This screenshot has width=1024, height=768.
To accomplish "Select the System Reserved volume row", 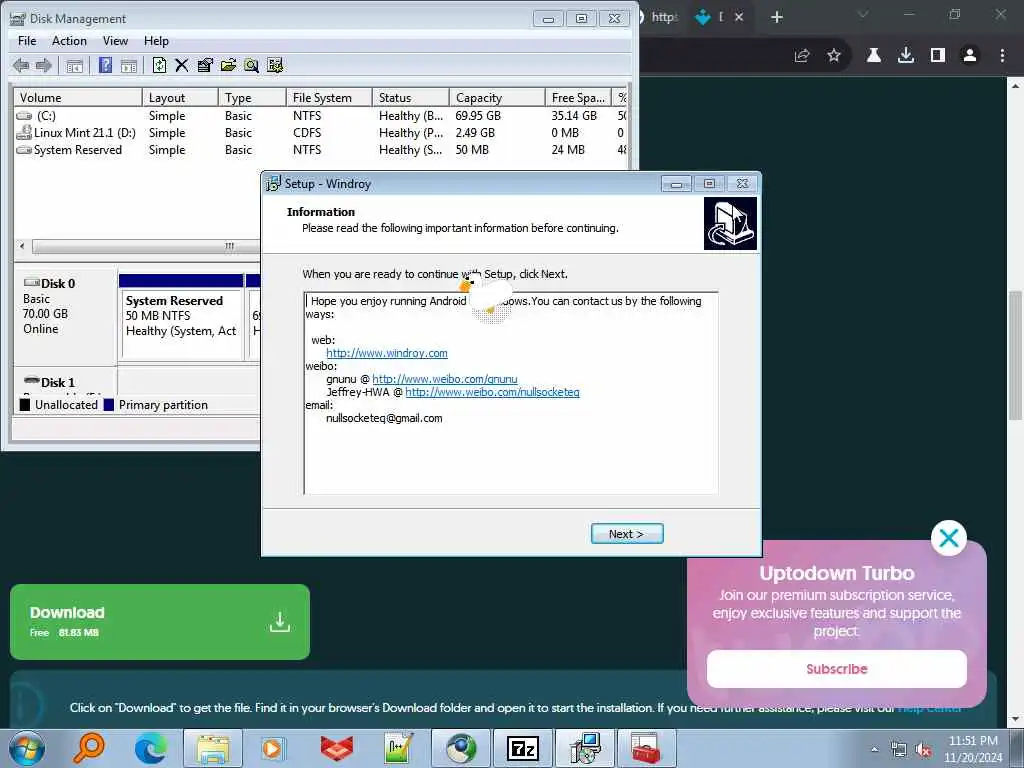I will tap(320, 150).
